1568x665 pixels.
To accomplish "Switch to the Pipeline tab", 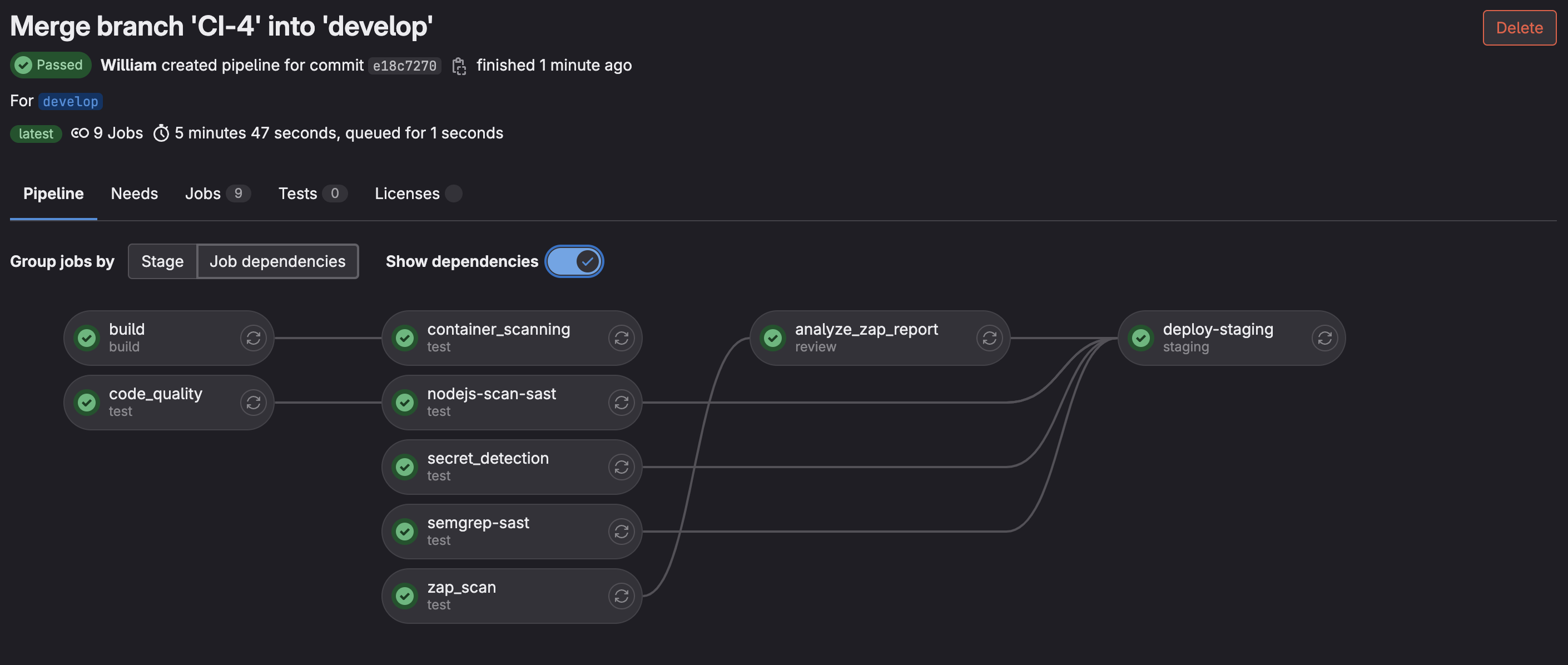I will [x=53, y=193].
